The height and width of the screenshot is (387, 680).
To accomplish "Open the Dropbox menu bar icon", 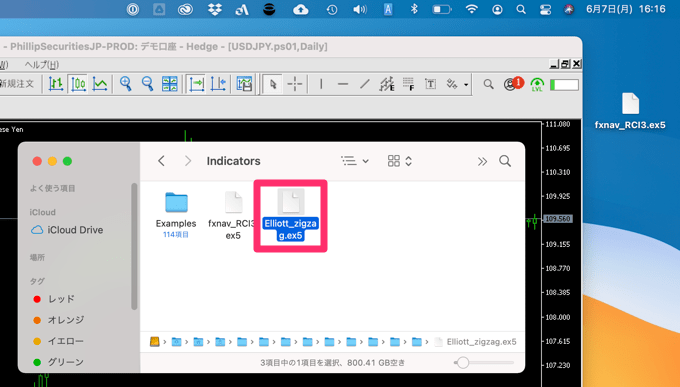I will (215, 9).
